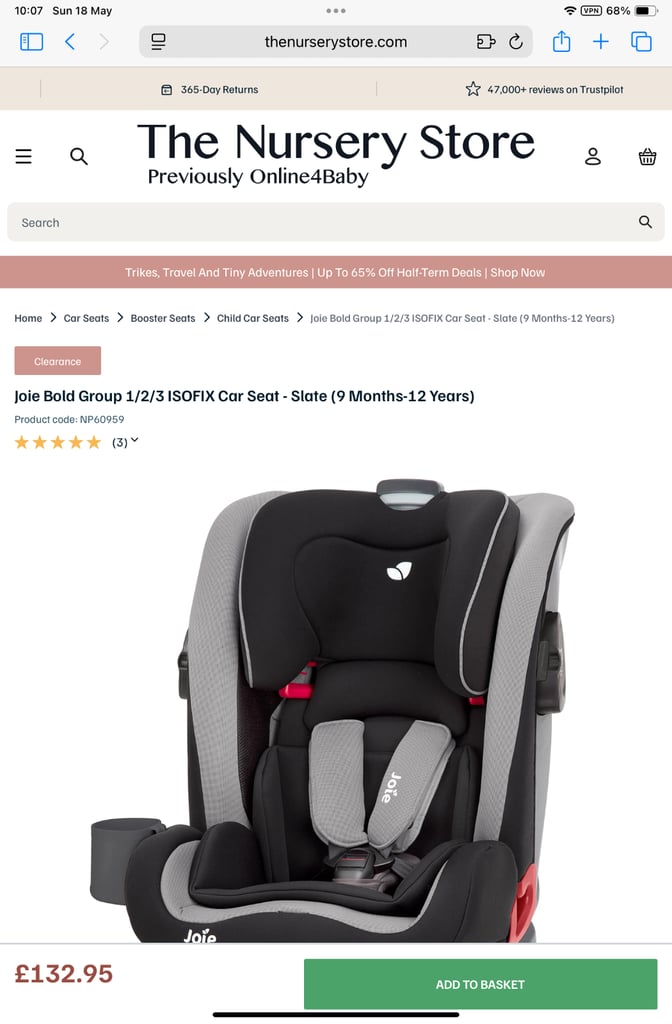Navigate to Child Car Seats breadcrumb

pyautogui.click(x=253, y=318)
